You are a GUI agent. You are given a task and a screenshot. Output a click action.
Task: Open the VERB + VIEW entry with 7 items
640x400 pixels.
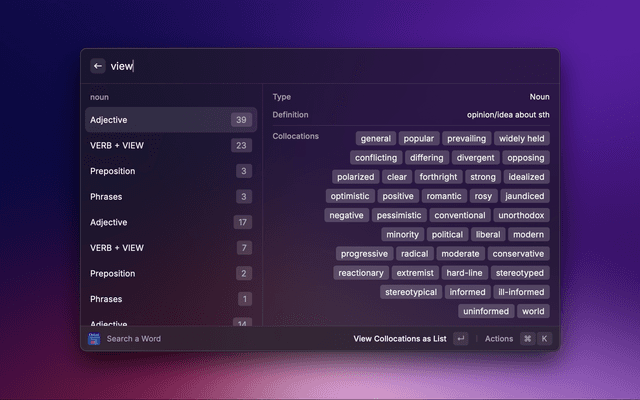click(170, 248)
